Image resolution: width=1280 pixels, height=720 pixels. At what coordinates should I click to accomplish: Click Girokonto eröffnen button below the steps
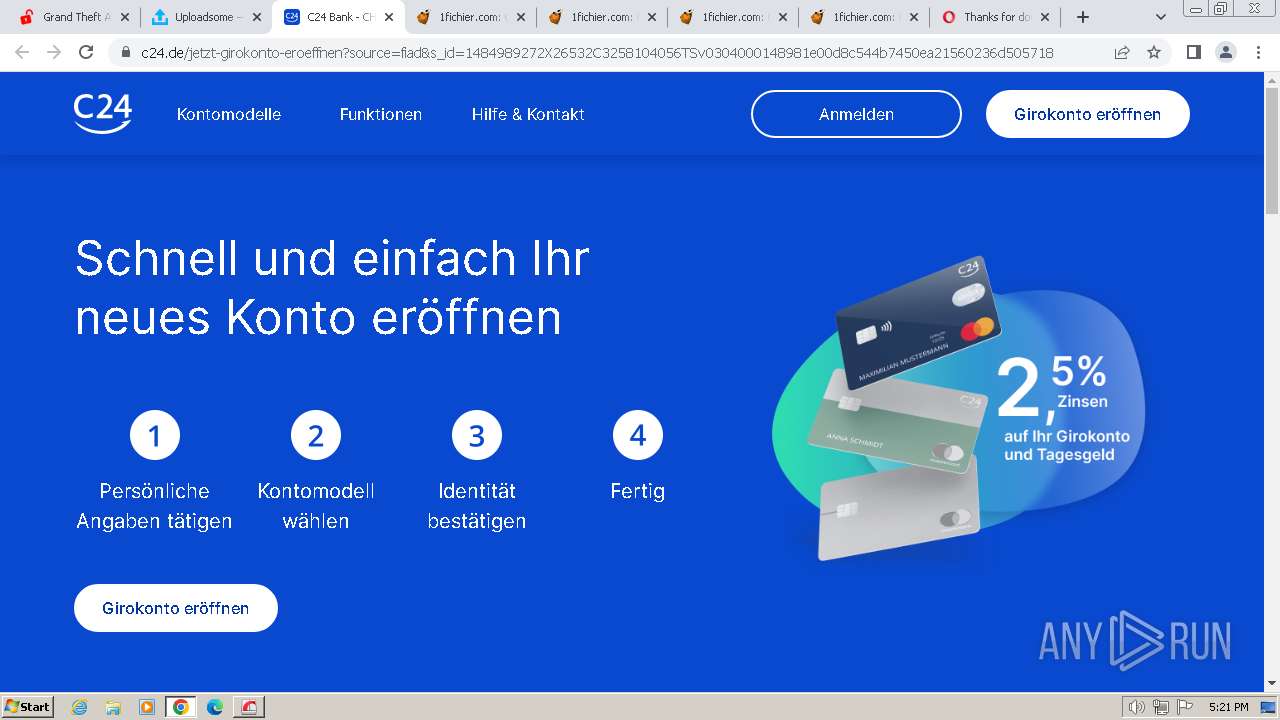176,608
